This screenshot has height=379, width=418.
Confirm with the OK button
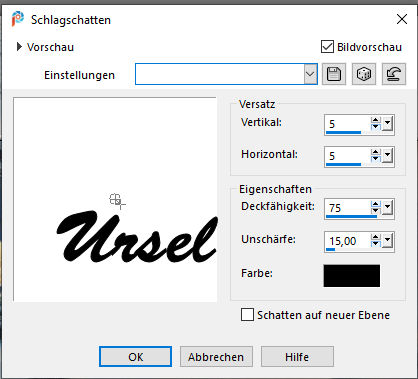135,357
